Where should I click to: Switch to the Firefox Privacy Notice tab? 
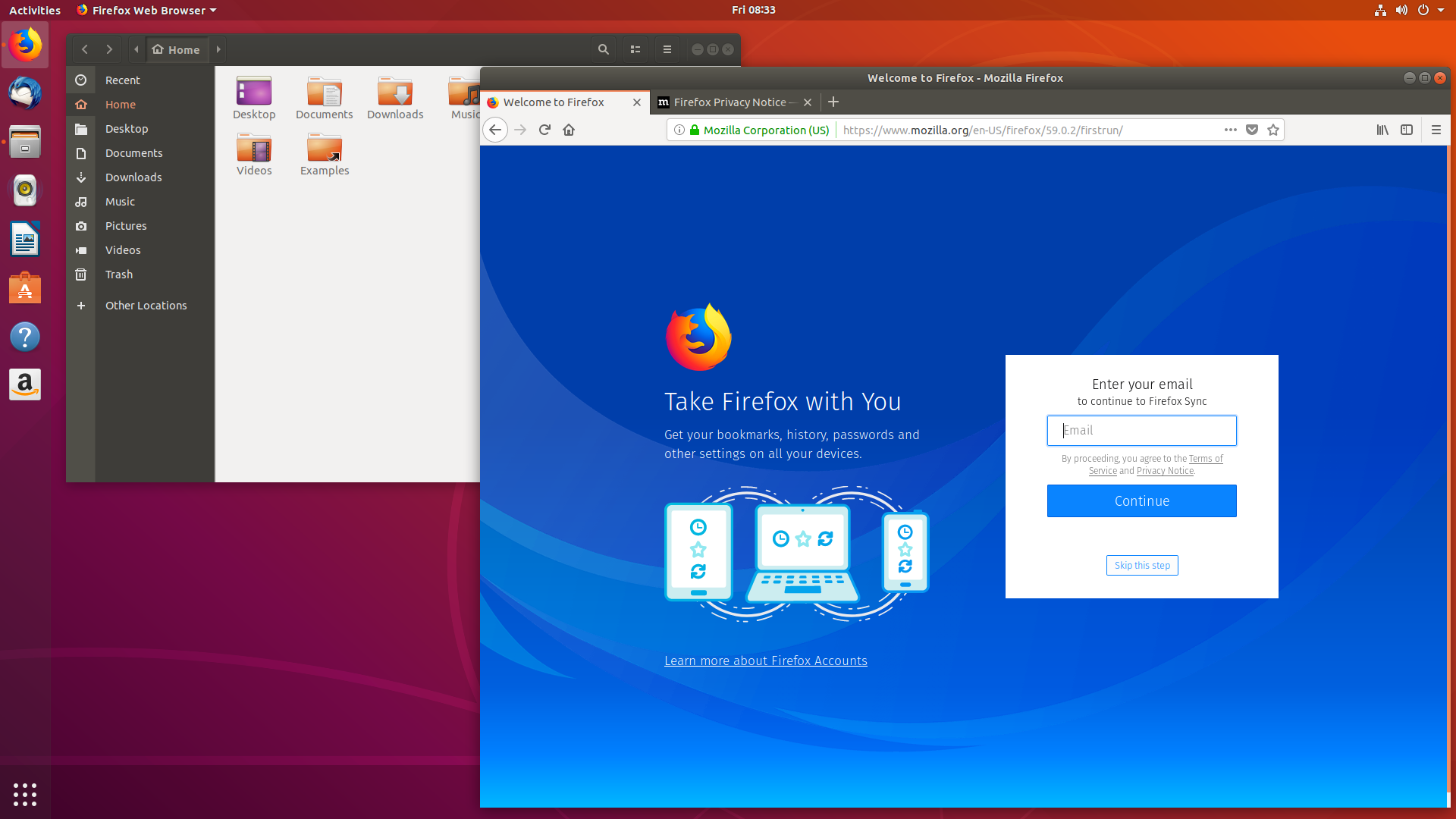click(736, 102)
